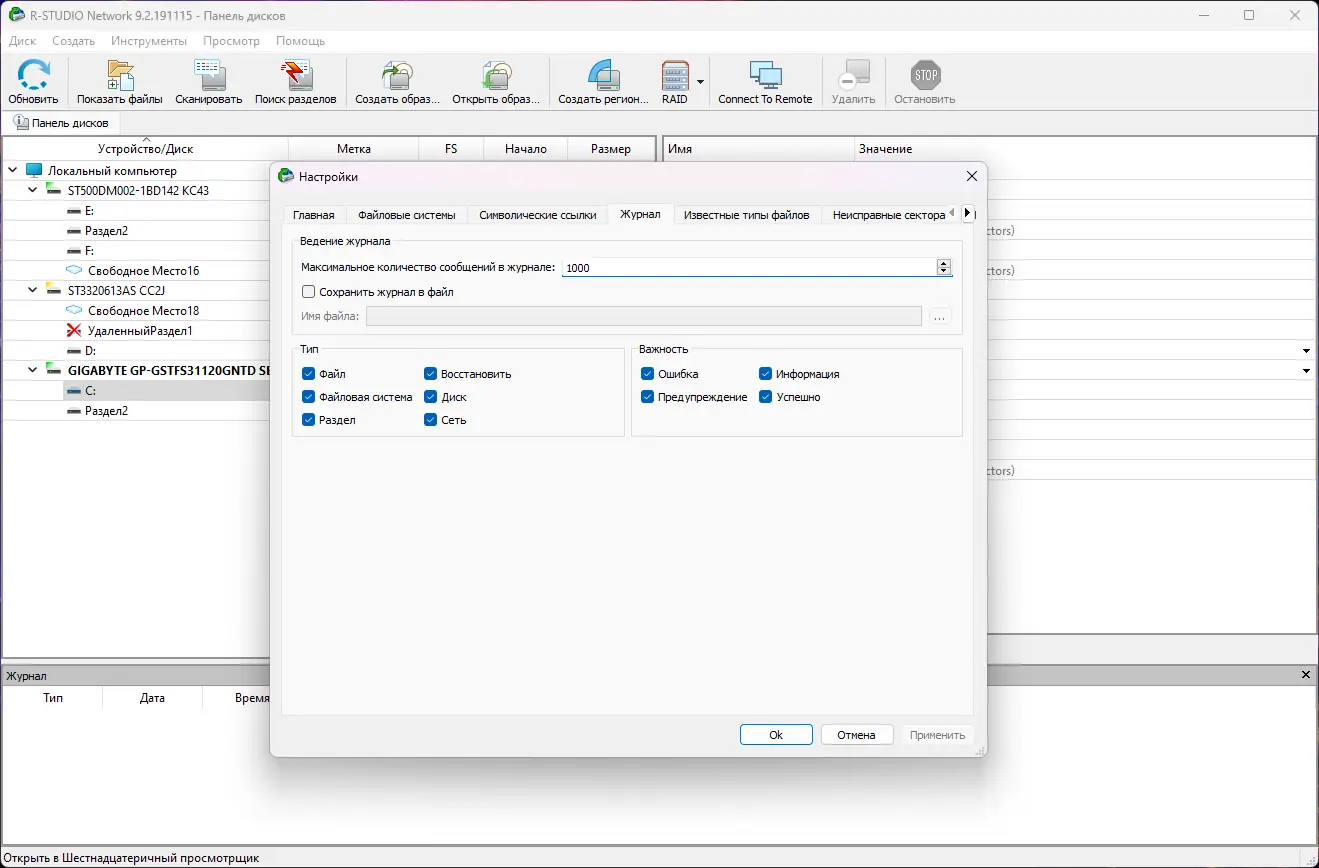
Task: Select the Журнал settings tab
Action: coord(640,214)
